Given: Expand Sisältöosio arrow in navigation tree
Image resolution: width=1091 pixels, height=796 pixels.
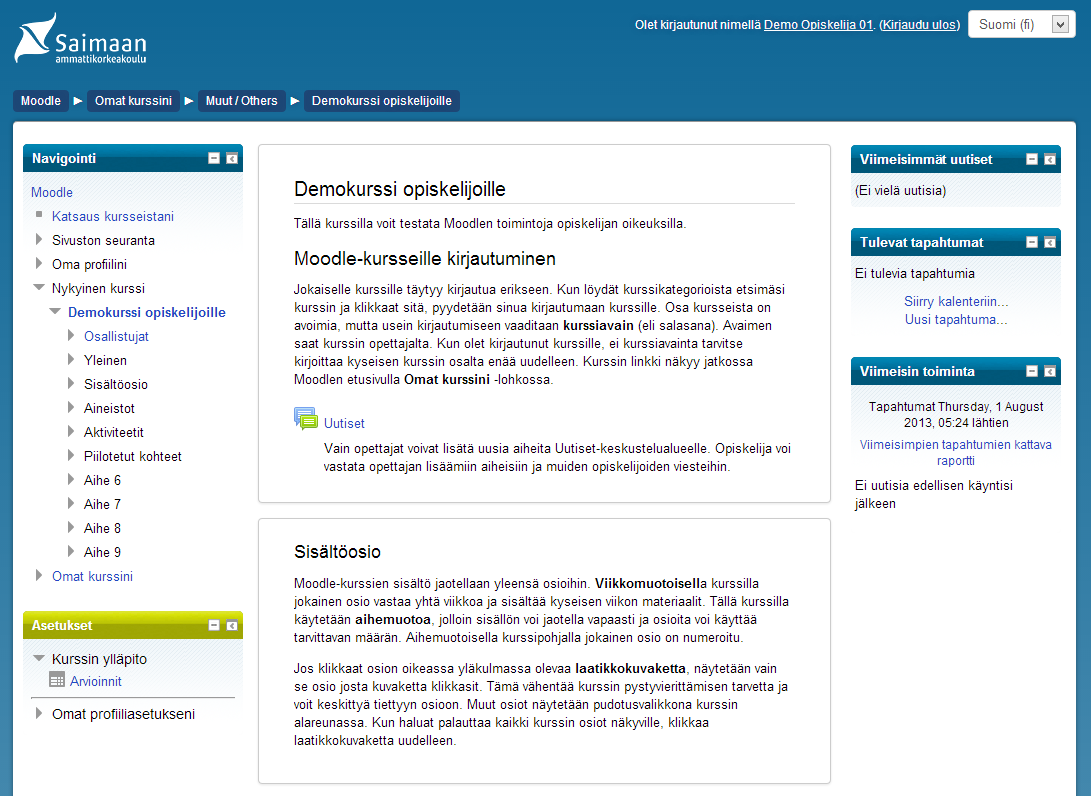Looking at the screenshot, I should pos(71,383).
